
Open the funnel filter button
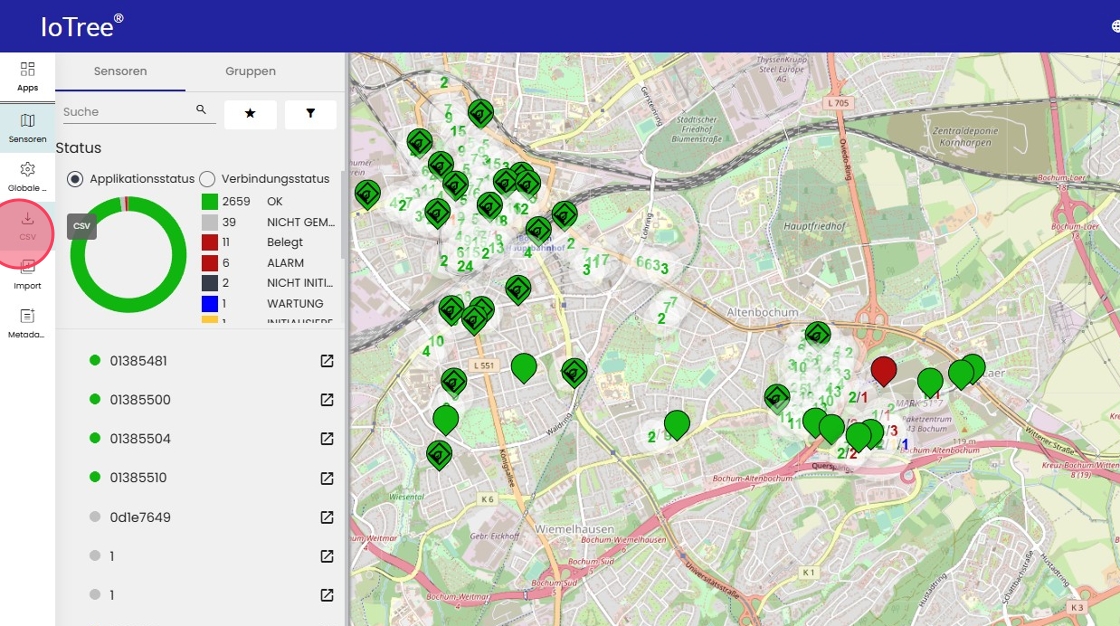(x=310, y=114)
